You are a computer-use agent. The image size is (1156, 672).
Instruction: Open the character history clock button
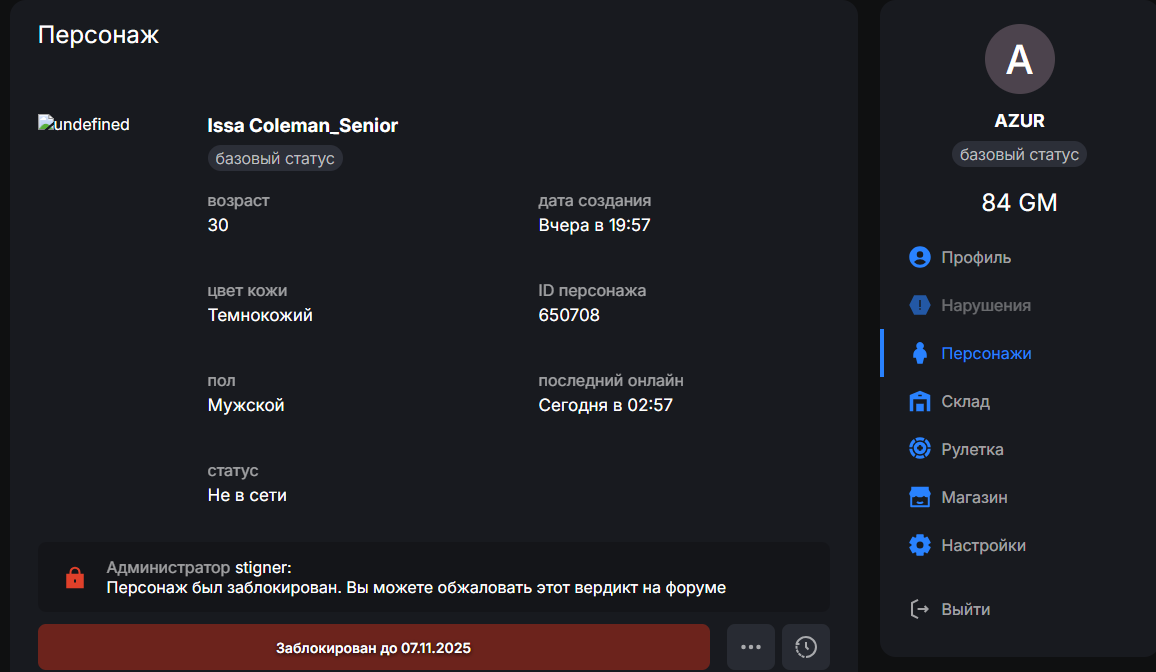(806, 647)
